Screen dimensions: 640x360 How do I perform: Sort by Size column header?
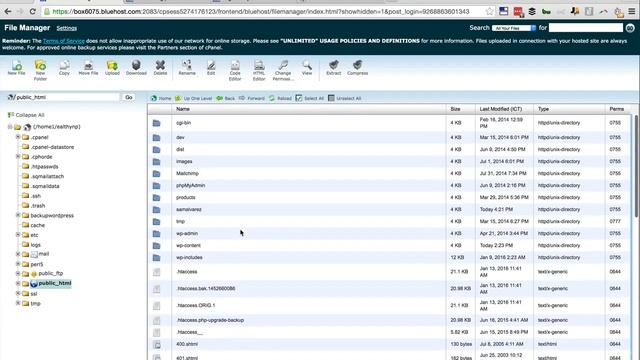coord(460,109)
